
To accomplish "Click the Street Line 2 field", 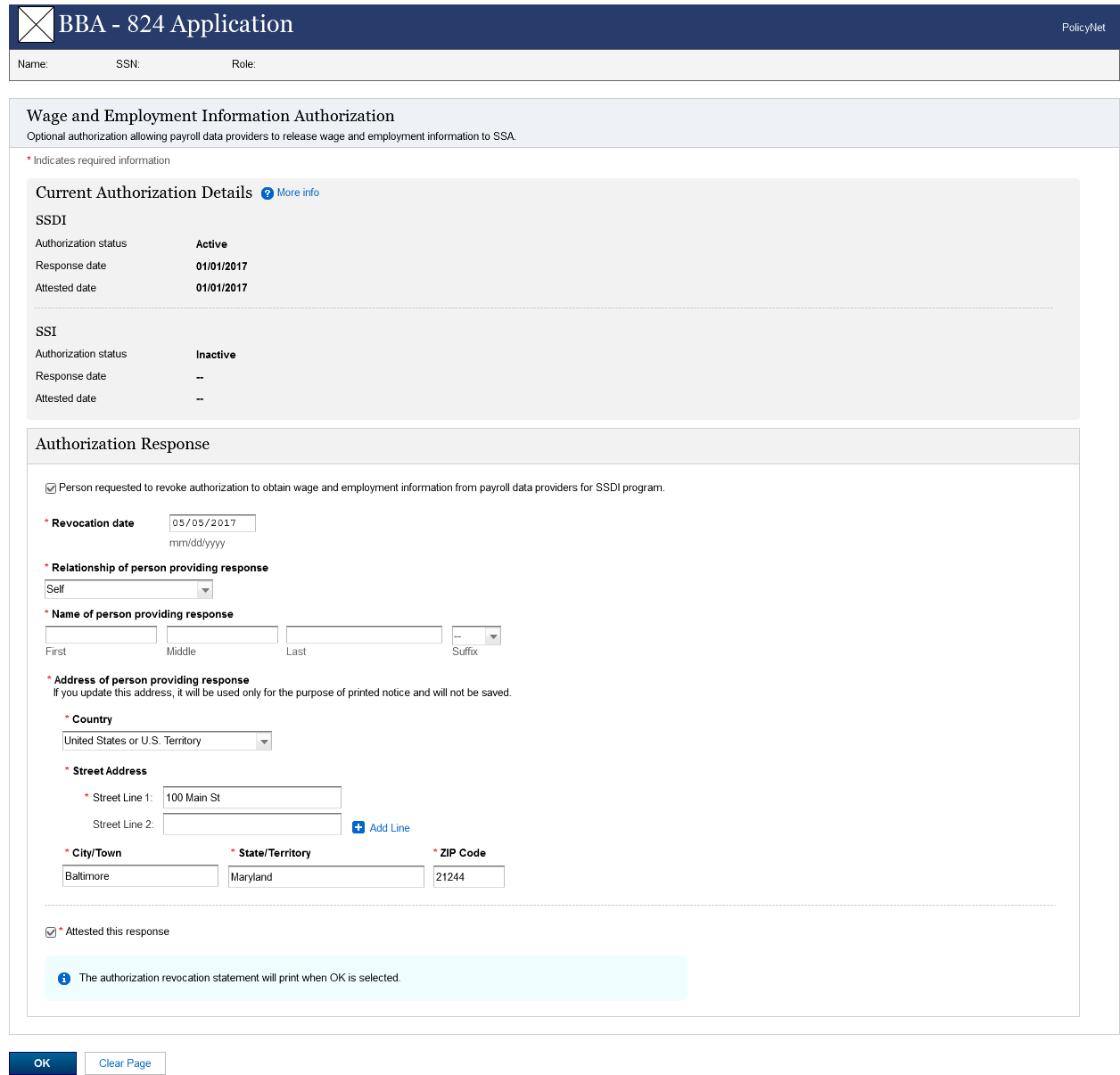I will point(252,824).
